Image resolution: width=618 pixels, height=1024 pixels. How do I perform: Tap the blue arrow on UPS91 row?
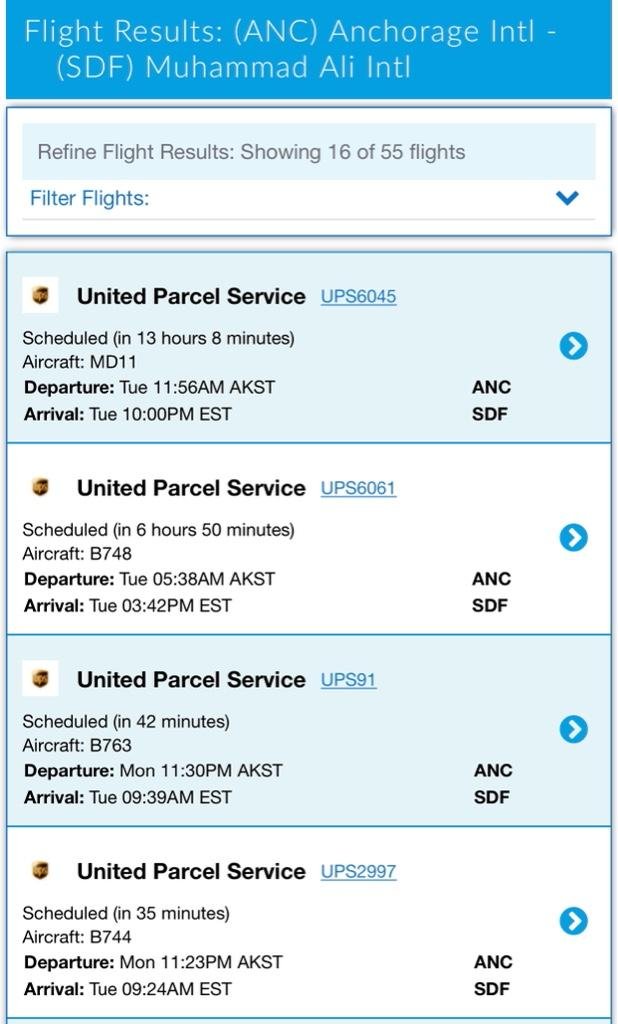pos(573,730)
